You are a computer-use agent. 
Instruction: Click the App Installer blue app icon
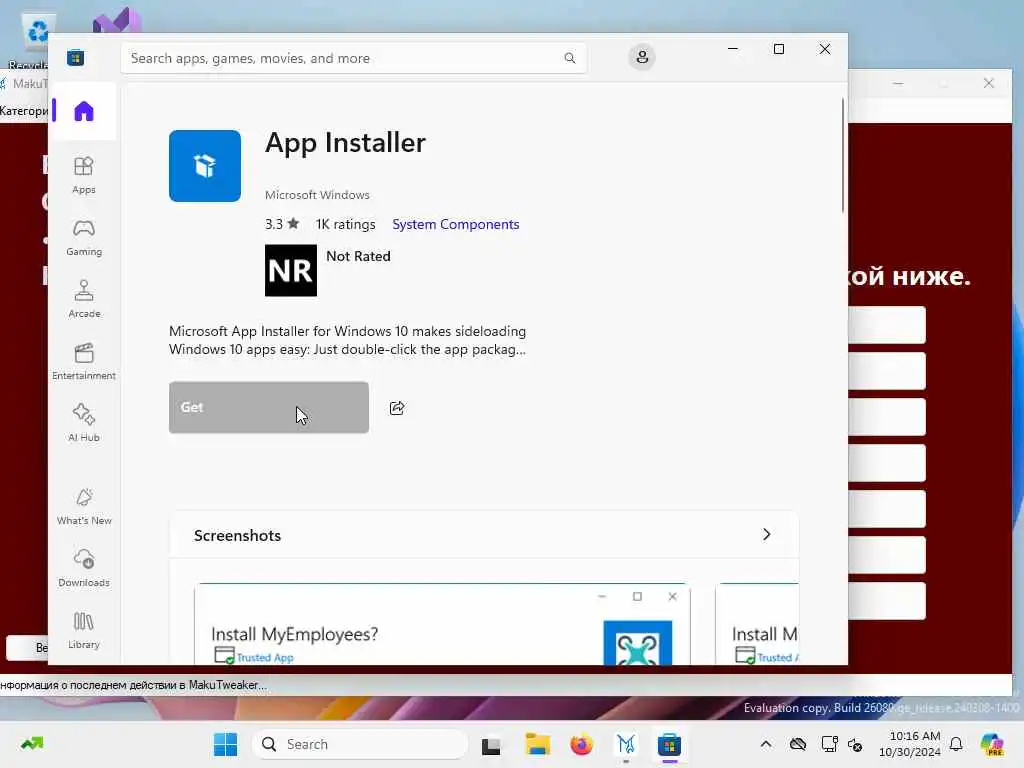(x=204, y=166)
